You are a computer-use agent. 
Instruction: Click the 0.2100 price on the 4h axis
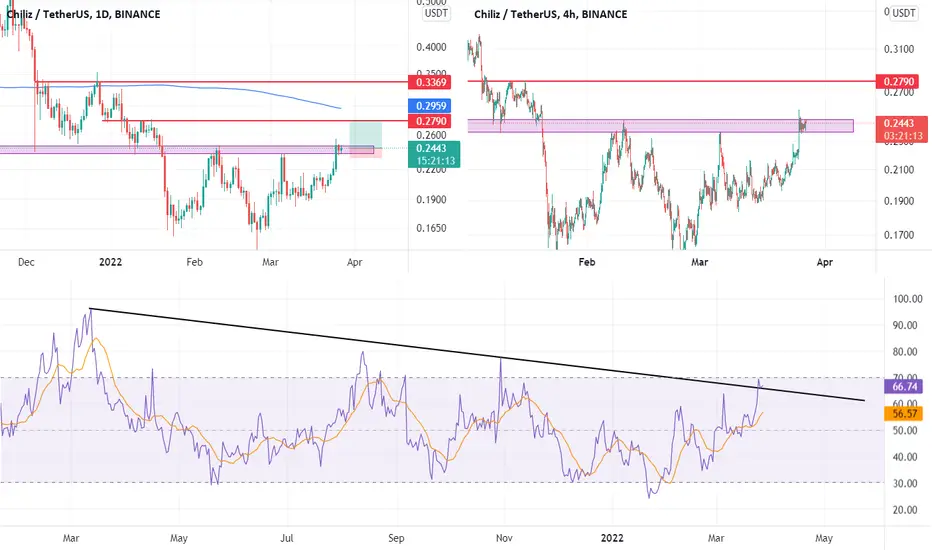[x=899, y=170]
